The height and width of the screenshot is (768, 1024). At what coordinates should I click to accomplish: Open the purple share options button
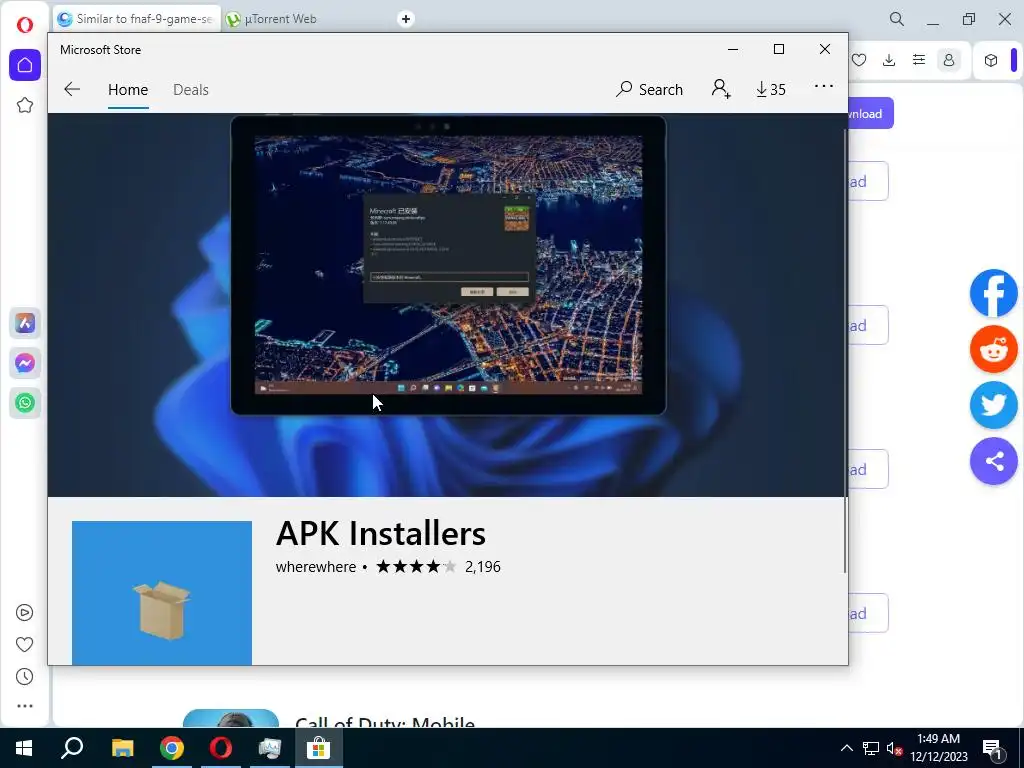click(993, 461)
